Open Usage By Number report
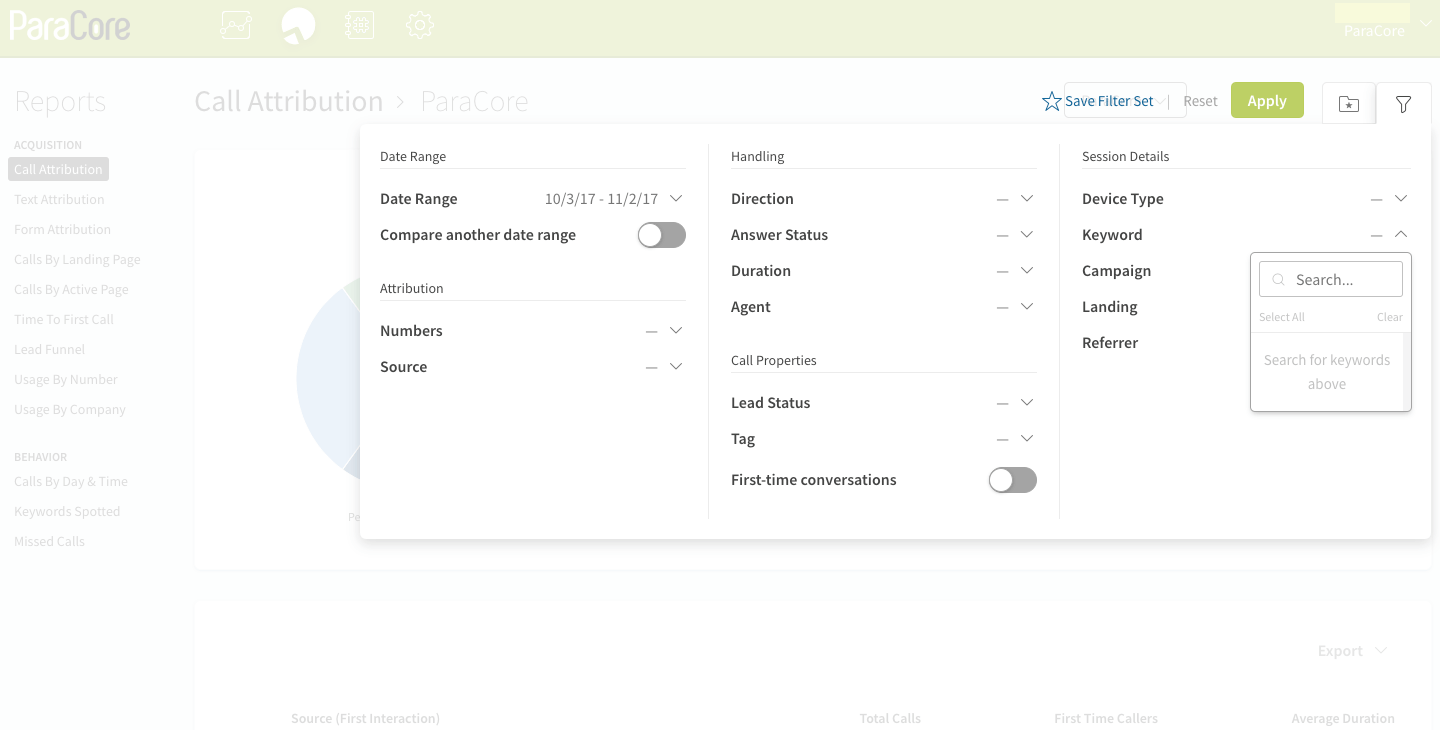Screen dimensions: 1440x730 66,379
